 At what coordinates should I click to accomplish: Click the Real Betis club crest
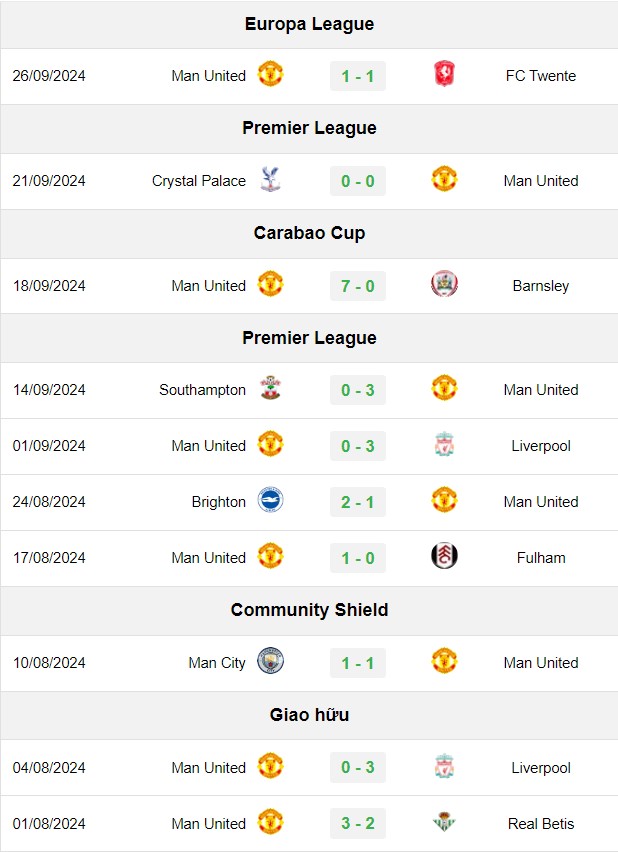[444, 822]
